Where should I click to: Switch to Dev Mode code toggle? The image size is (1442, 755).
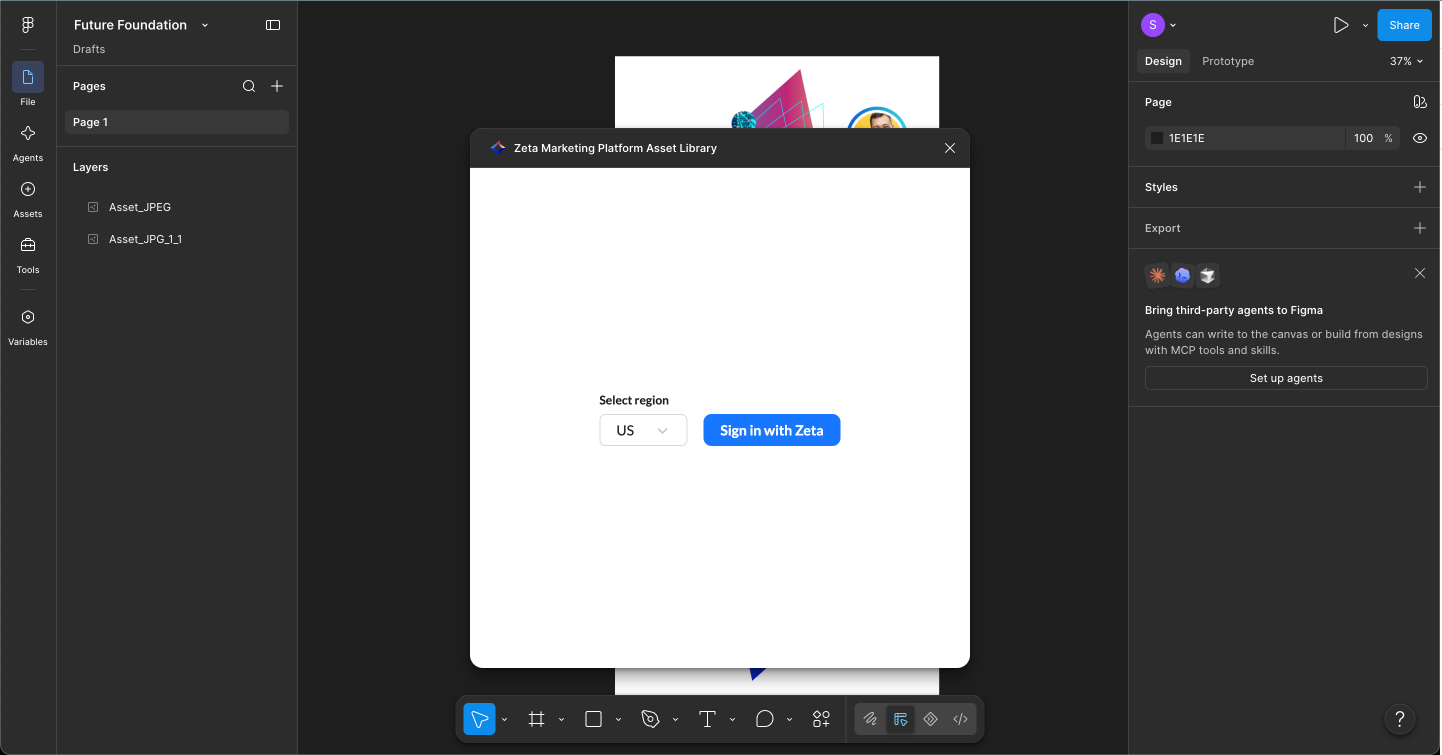pos(960,719)
